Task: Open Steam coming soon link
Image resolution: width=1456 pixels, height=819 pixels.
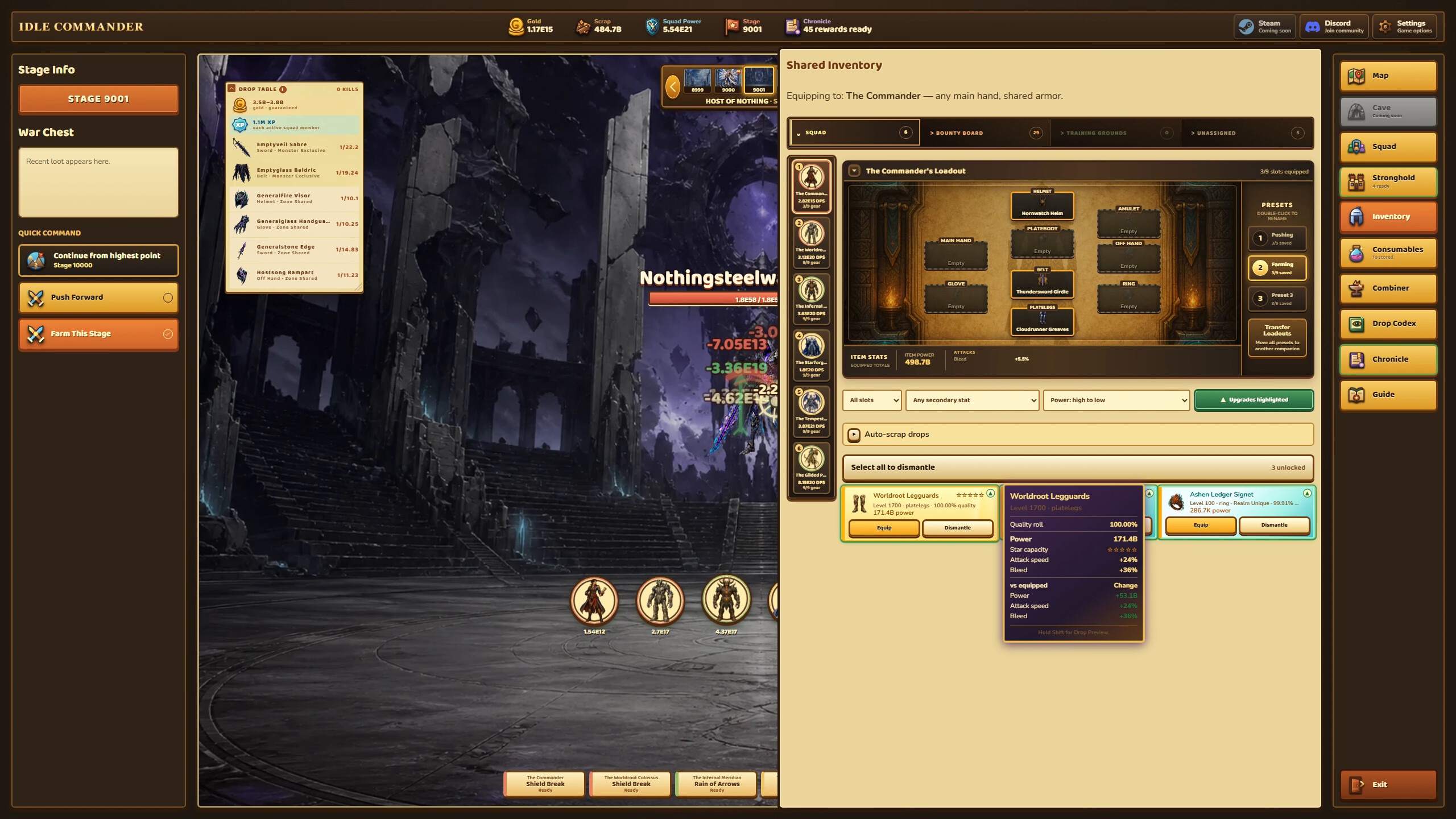Action: coord(1264,27)
